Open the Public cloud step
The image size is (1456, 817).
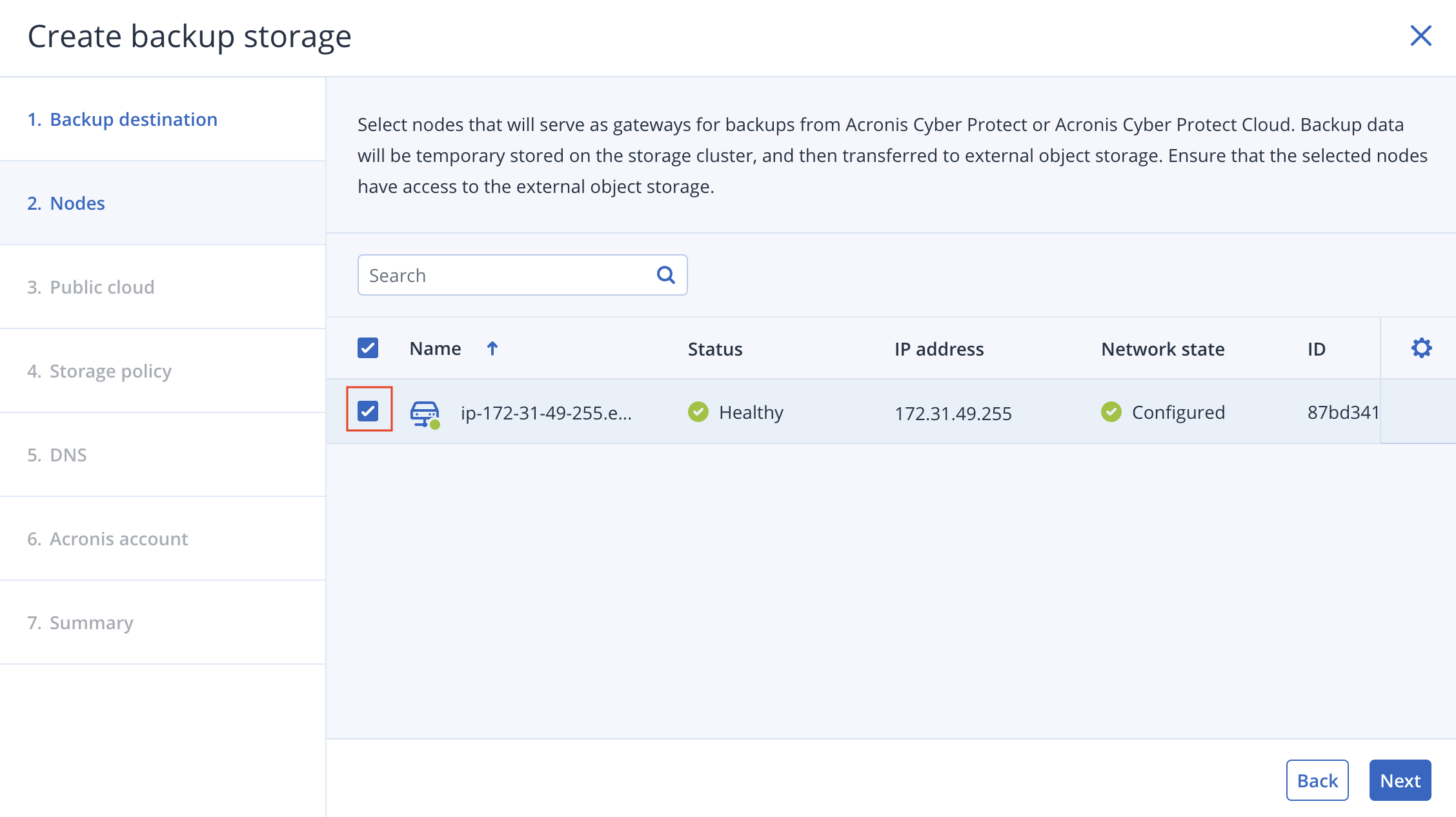tap(102, 287)
